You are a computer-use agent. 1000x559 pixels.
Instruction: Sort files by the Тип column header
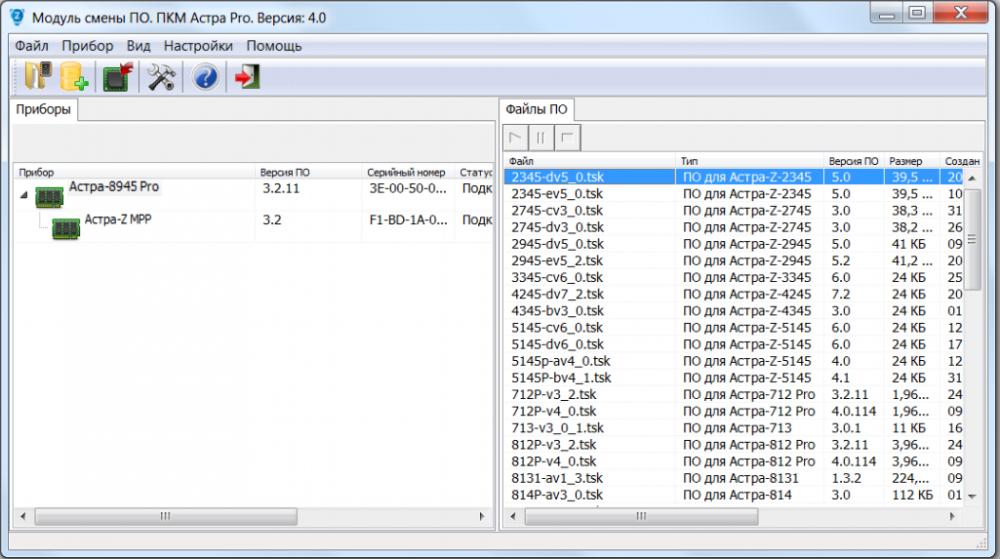tap(749, 161)
